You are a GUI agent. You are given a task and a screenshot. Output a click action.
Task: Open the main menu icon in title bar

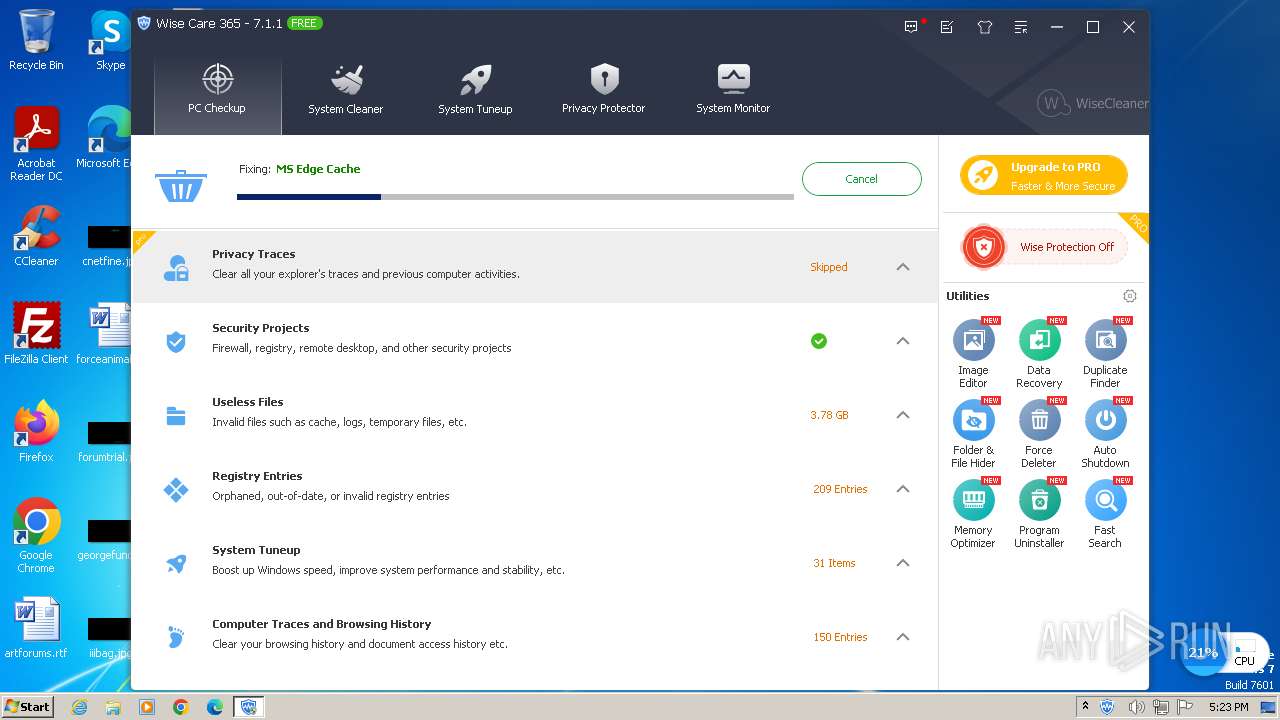coord(1021,27)
